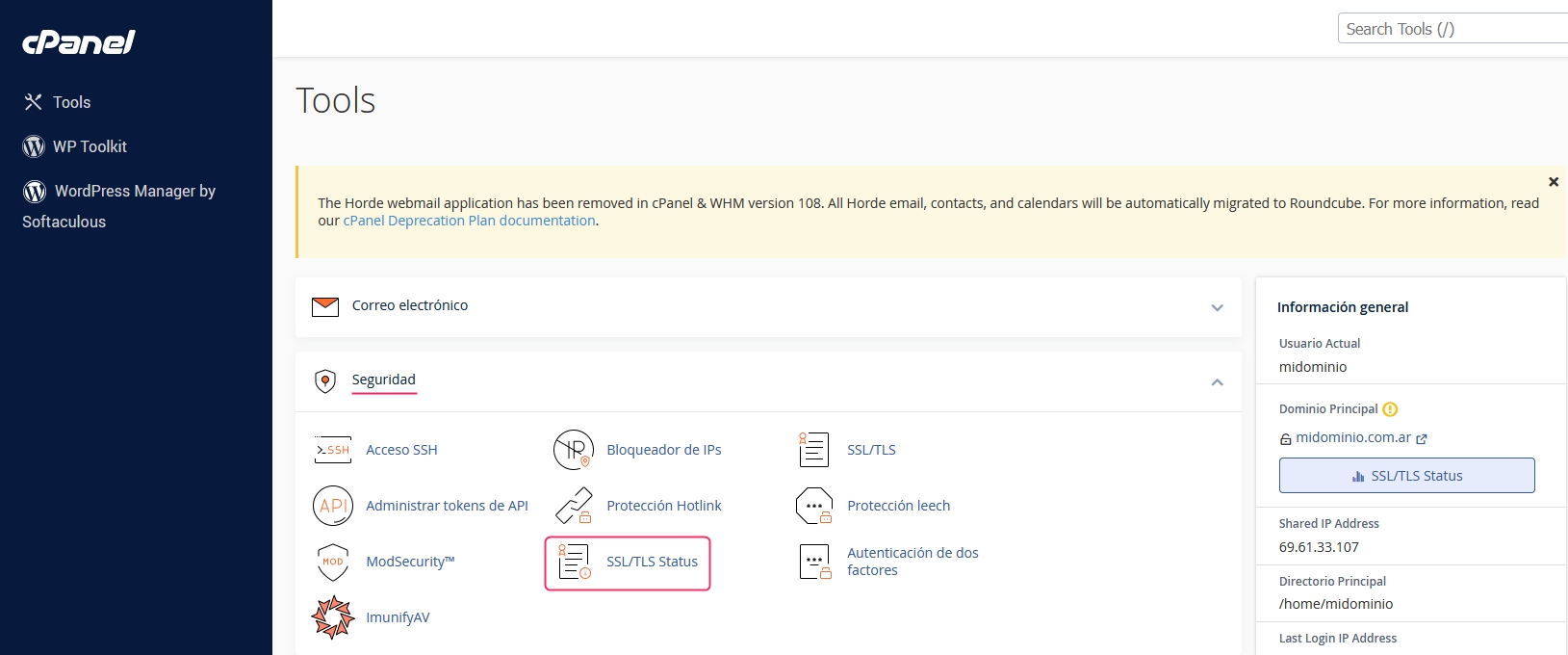This screenshot has height=655, width=1568.
Task: Open the SSL/TLS certificate icon
Action: [x=813, y=450]
